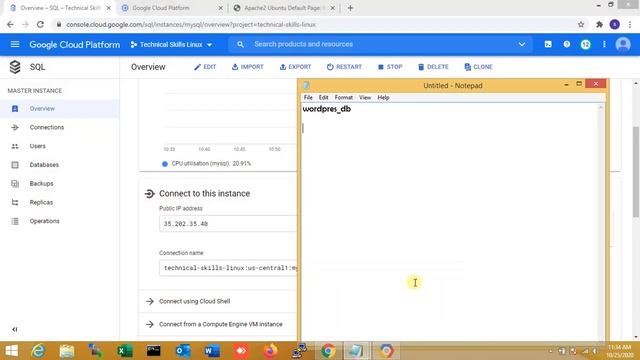640x360 pixels.
Task: Open the three-dot settings menu in header
Action: pyautogui.click(x=604, y=44)
